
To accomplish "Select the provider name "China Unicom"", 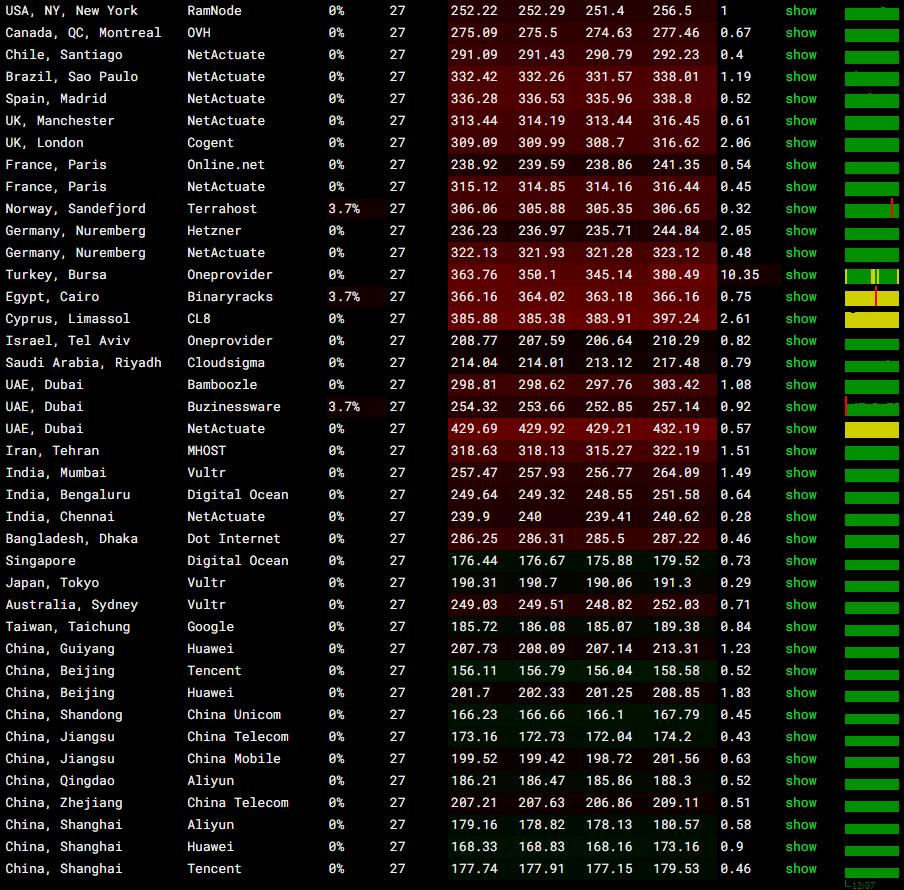I will coord(233,715).
